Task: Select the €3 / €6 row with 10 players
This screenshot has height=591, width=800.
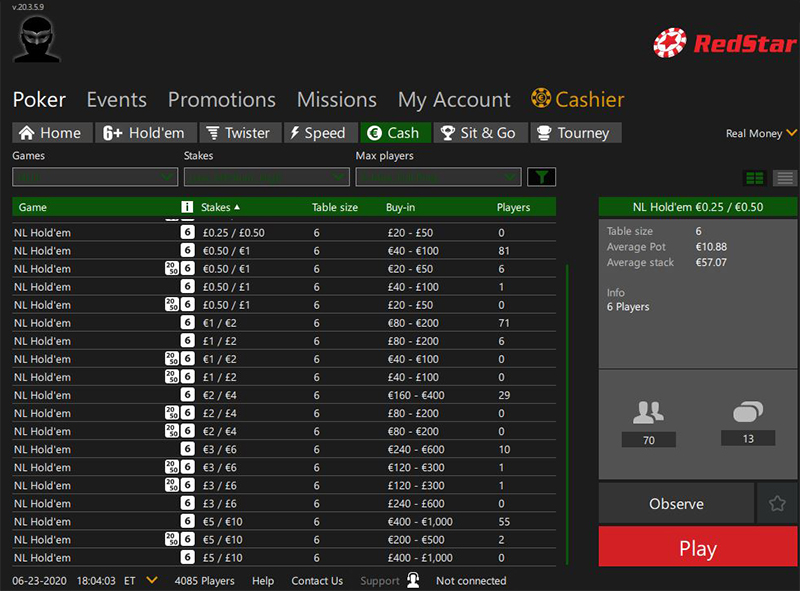Action: (x=284, y=449)
